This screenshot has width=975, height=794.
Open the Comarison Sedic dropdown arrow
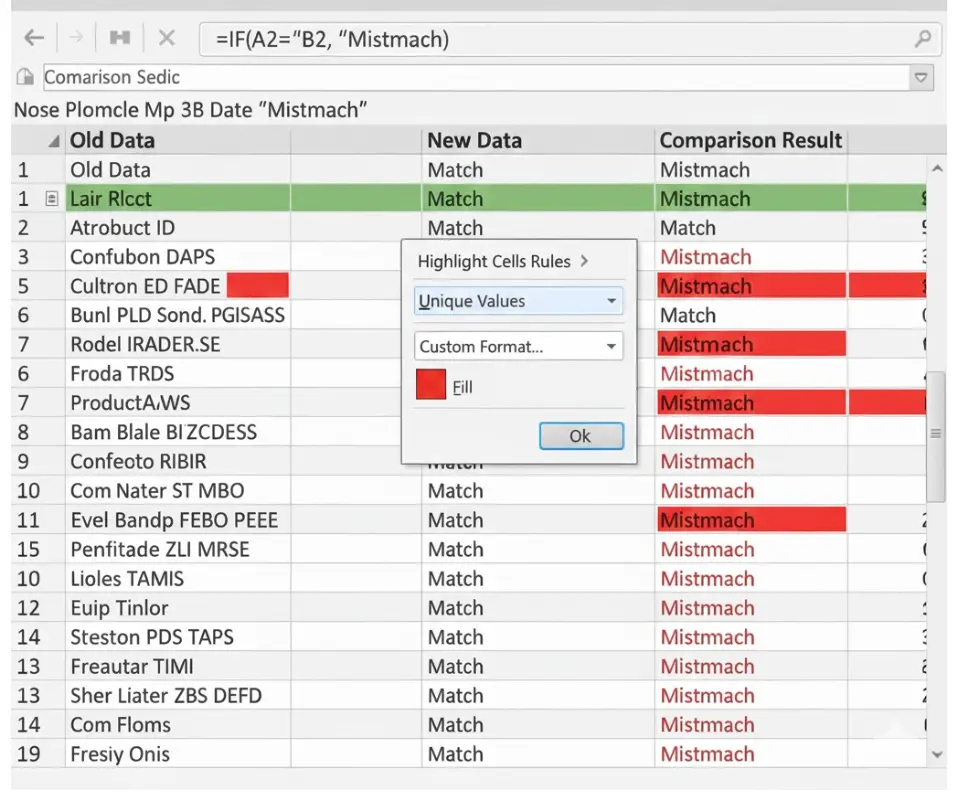coord(921,77)
